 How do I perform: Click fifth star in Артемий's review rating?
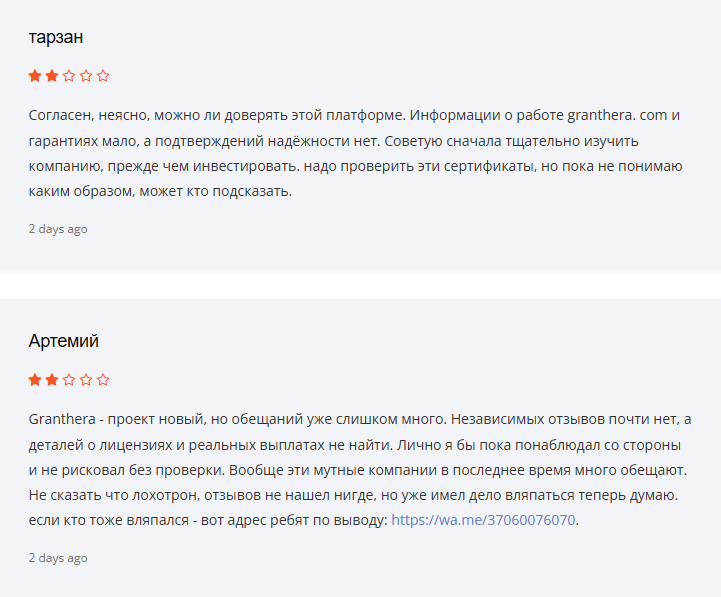pos(103,380)
